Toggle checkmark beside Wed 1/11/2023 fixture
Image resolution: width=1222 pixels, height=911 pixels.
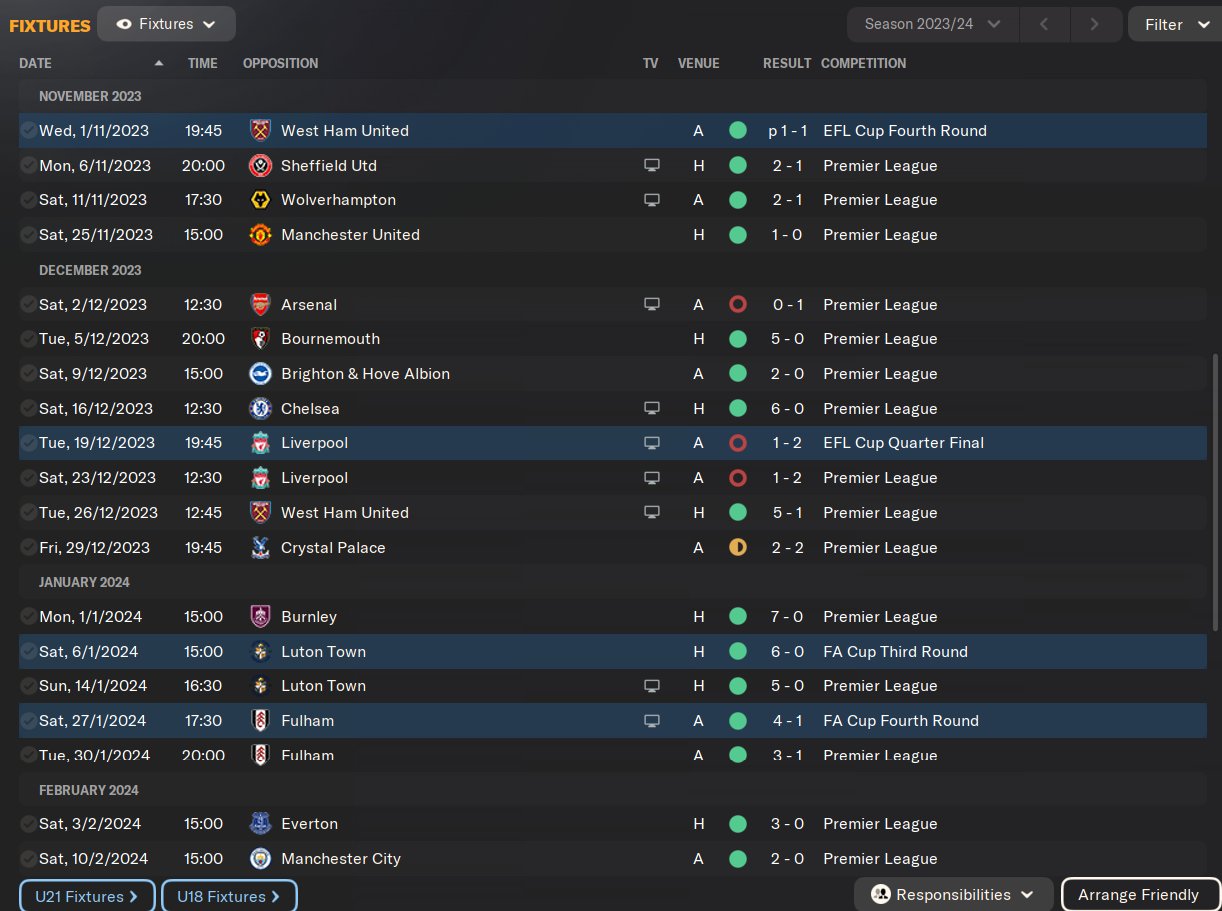tap(28, 131)
